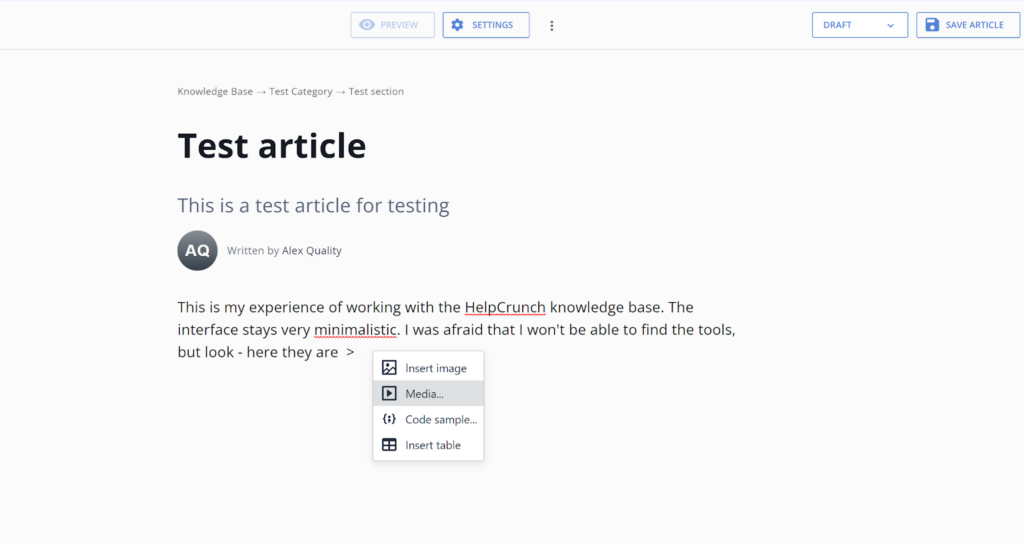The image size is (1024, 544).
Task: Expand the Draft status dropdown
Action: (x=859, y=25)
